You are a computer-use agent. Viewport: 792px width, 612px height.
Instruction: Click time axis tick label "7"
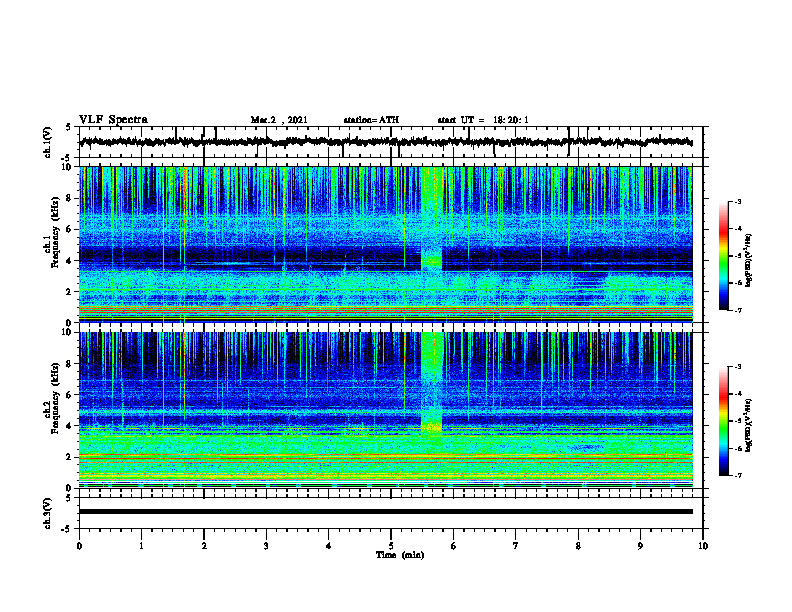(516, 546)
